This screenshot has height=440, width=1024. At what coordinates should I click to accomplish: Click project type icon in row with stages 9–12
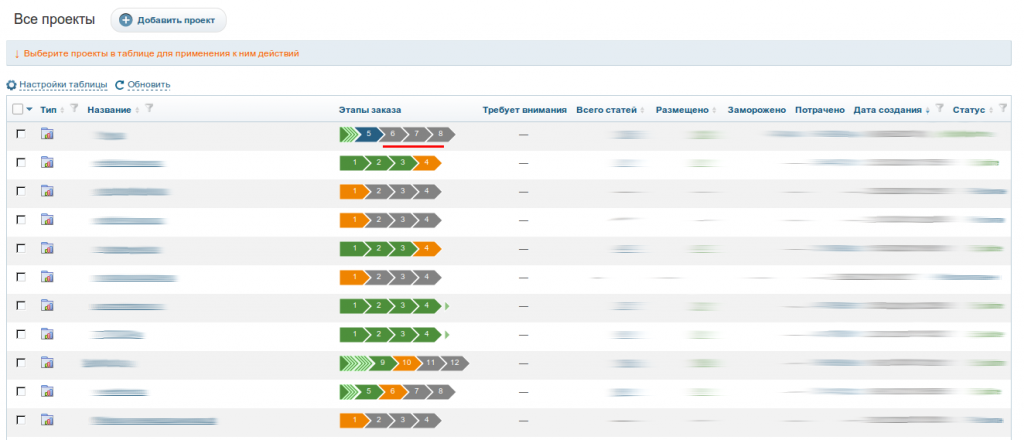point(47,362)
